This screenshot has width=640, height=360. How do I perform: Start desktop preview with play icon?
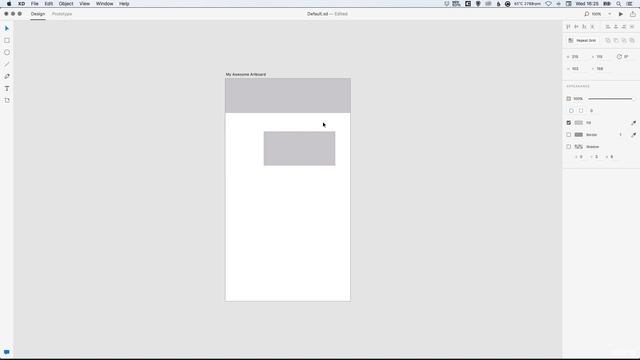(621, 14)
